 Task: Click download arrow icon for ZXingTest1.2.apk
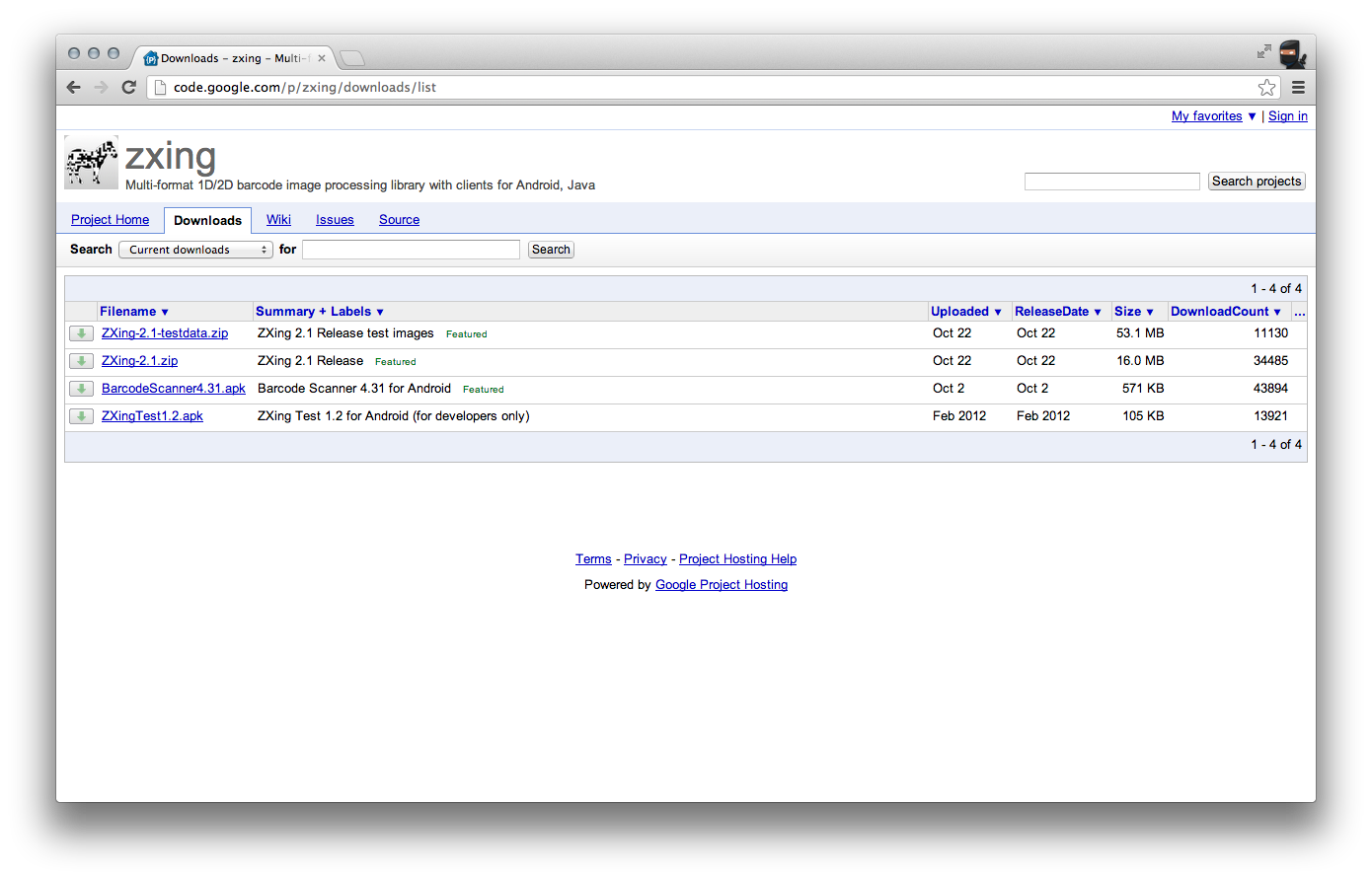(81, 416)
